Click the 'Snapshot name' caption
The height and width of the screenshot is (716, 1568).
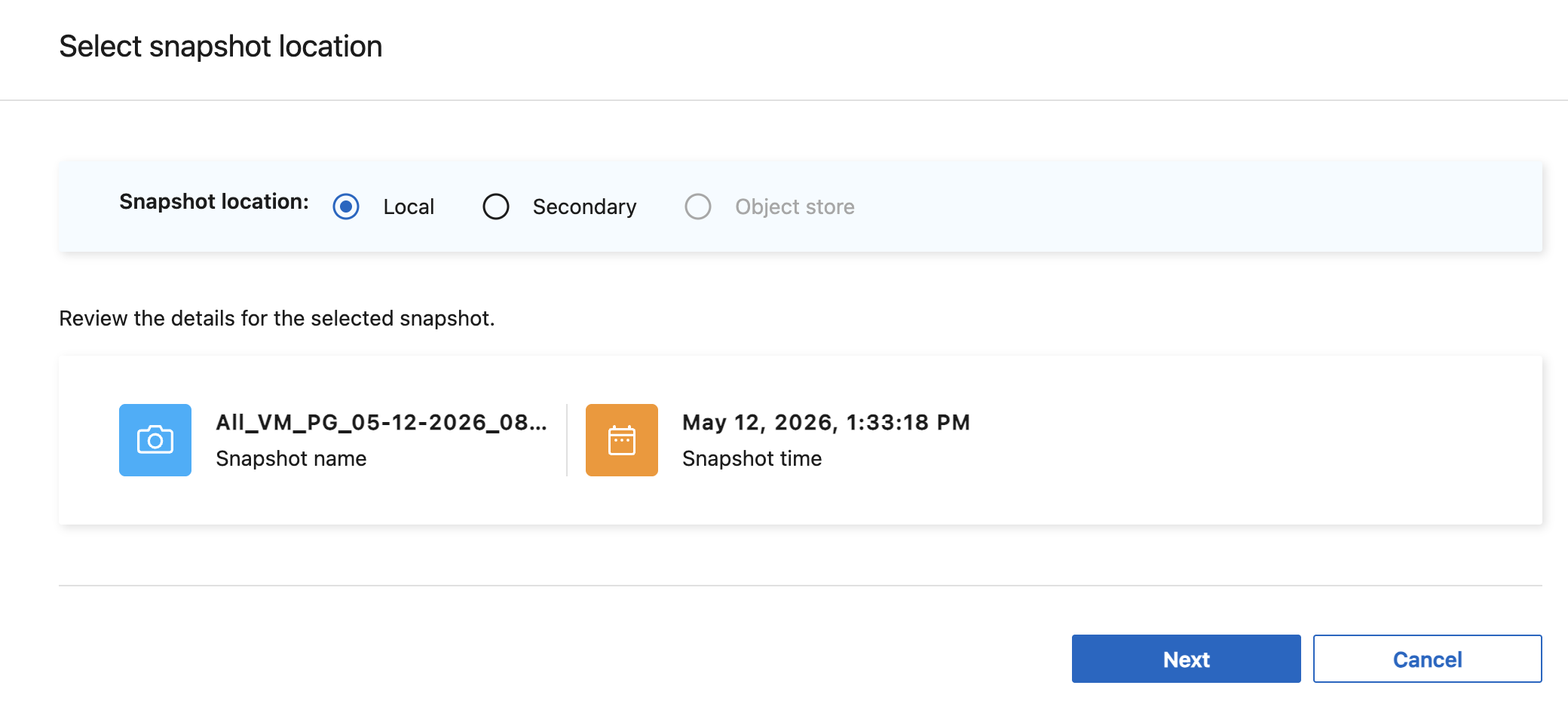point(291,458)
